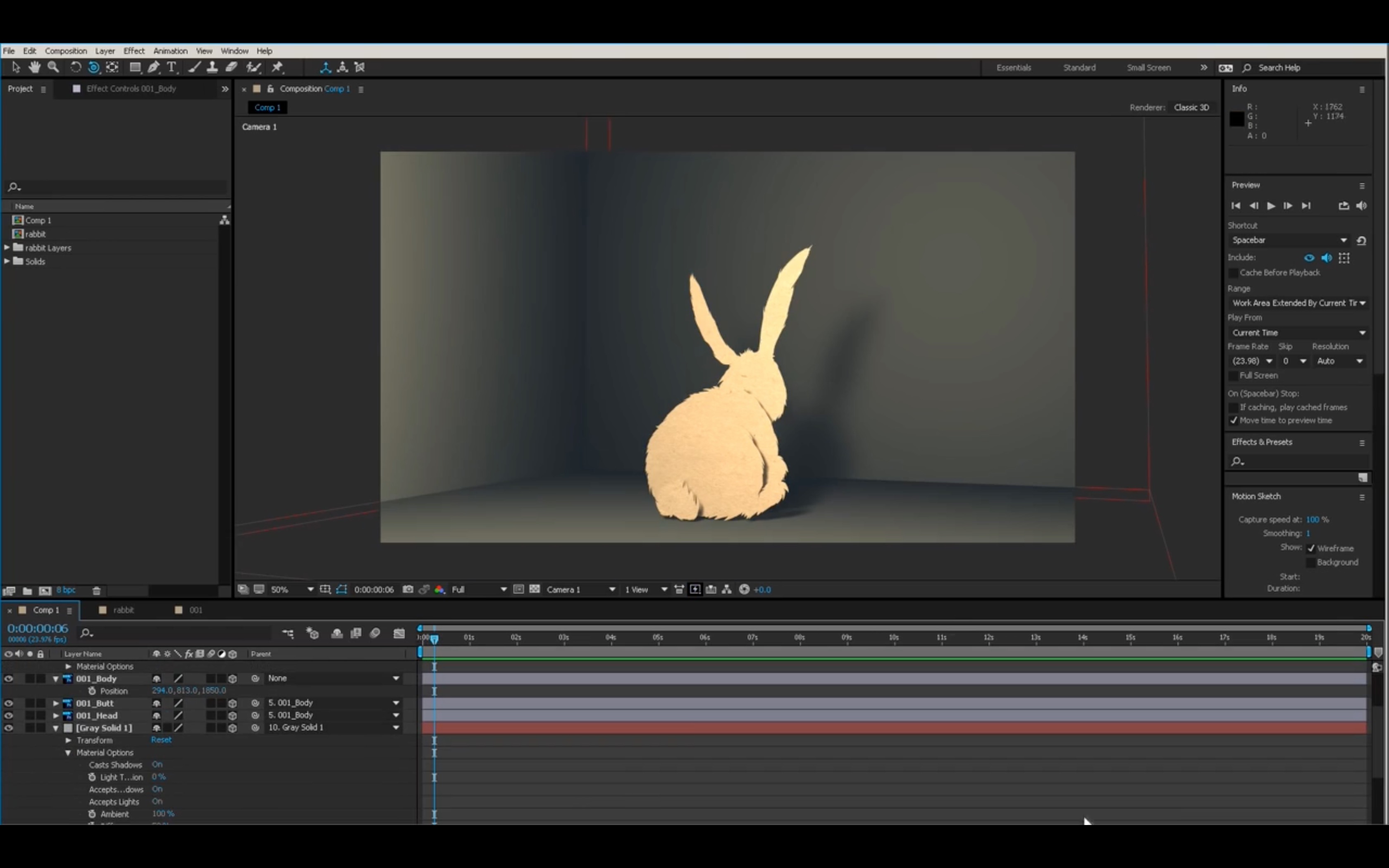The height and width of the screenshot is (868, 1389).
Task: Reset the Gray Solid 1 transform
Action: point(161,739)
